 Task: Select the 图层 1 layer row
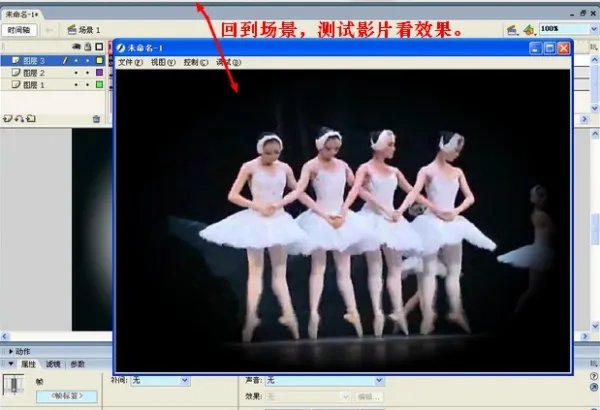pos(53,85)
